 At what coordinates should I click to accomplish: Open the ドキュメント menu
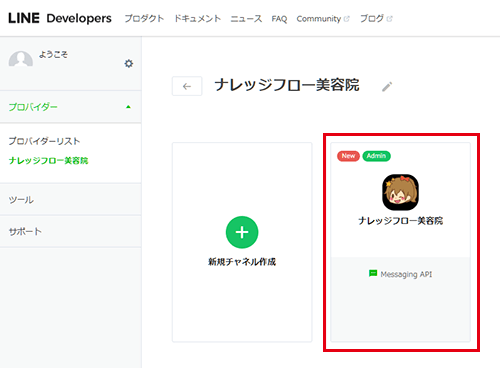click(x=197, y=19)
